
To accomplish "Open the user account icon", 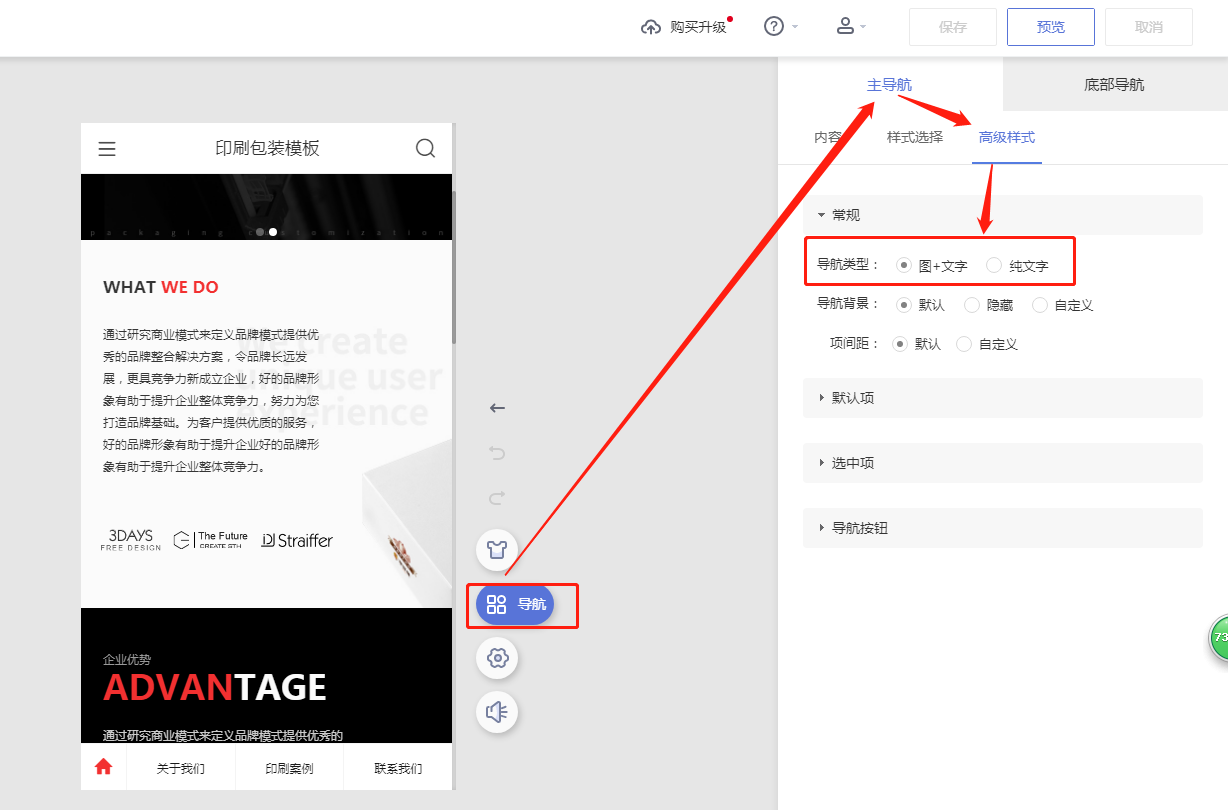I will point(845,27).
